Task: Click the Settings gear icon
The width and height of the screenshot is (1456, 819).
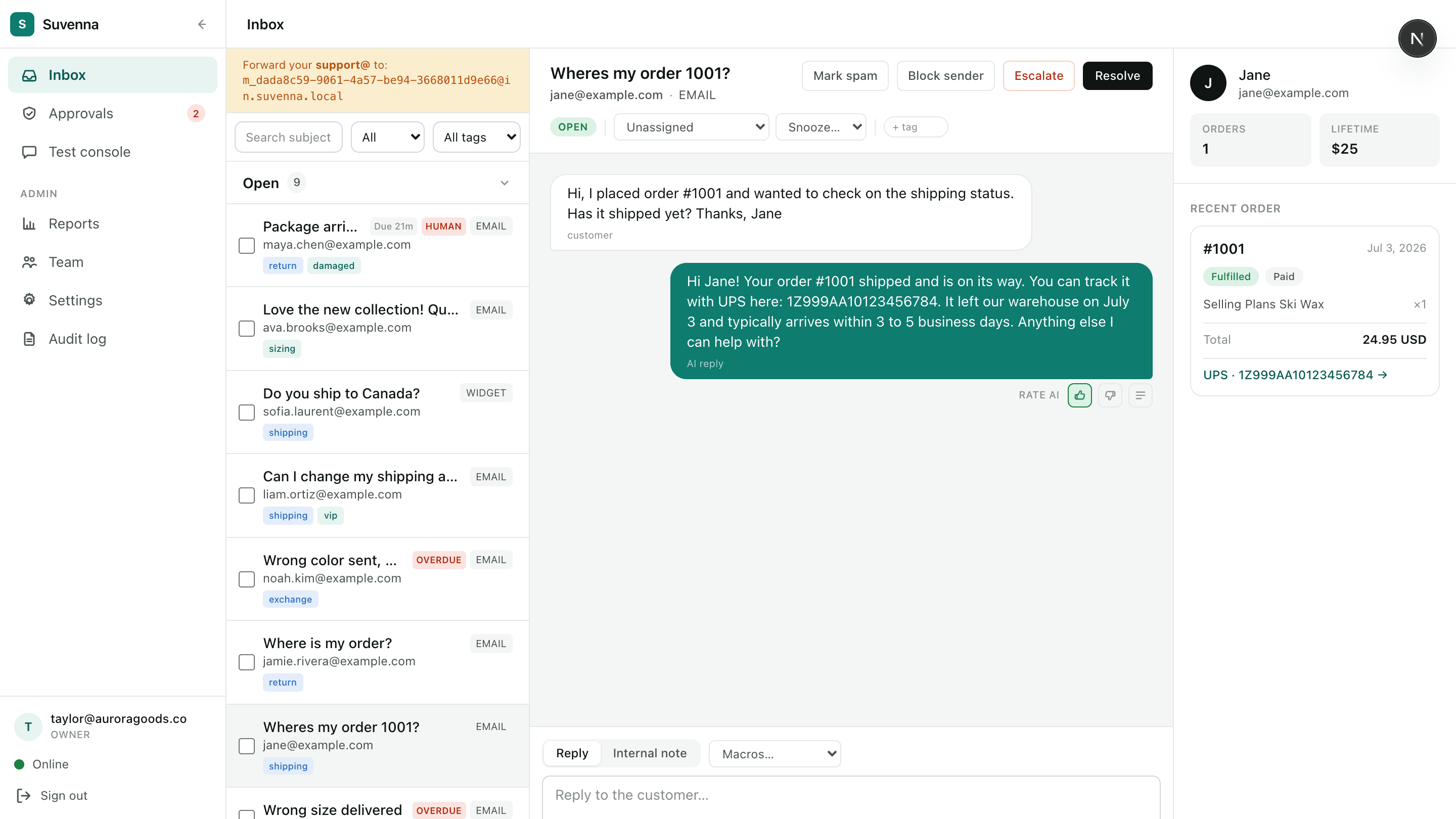Action: (29, 300)
